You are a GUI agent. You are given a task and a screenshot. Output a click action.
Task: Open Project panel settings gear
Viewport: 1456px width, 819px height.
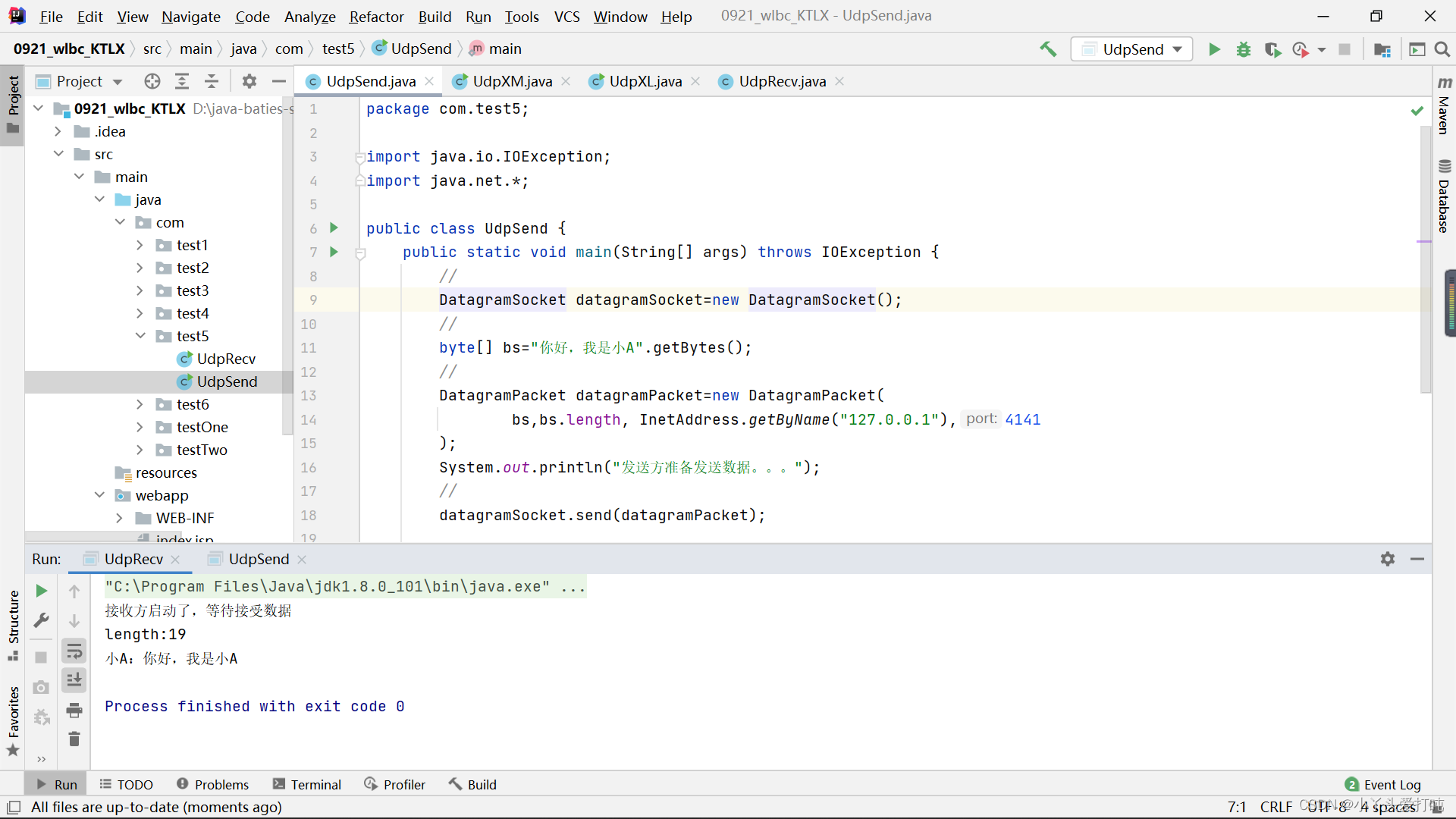tap(249, 81)
